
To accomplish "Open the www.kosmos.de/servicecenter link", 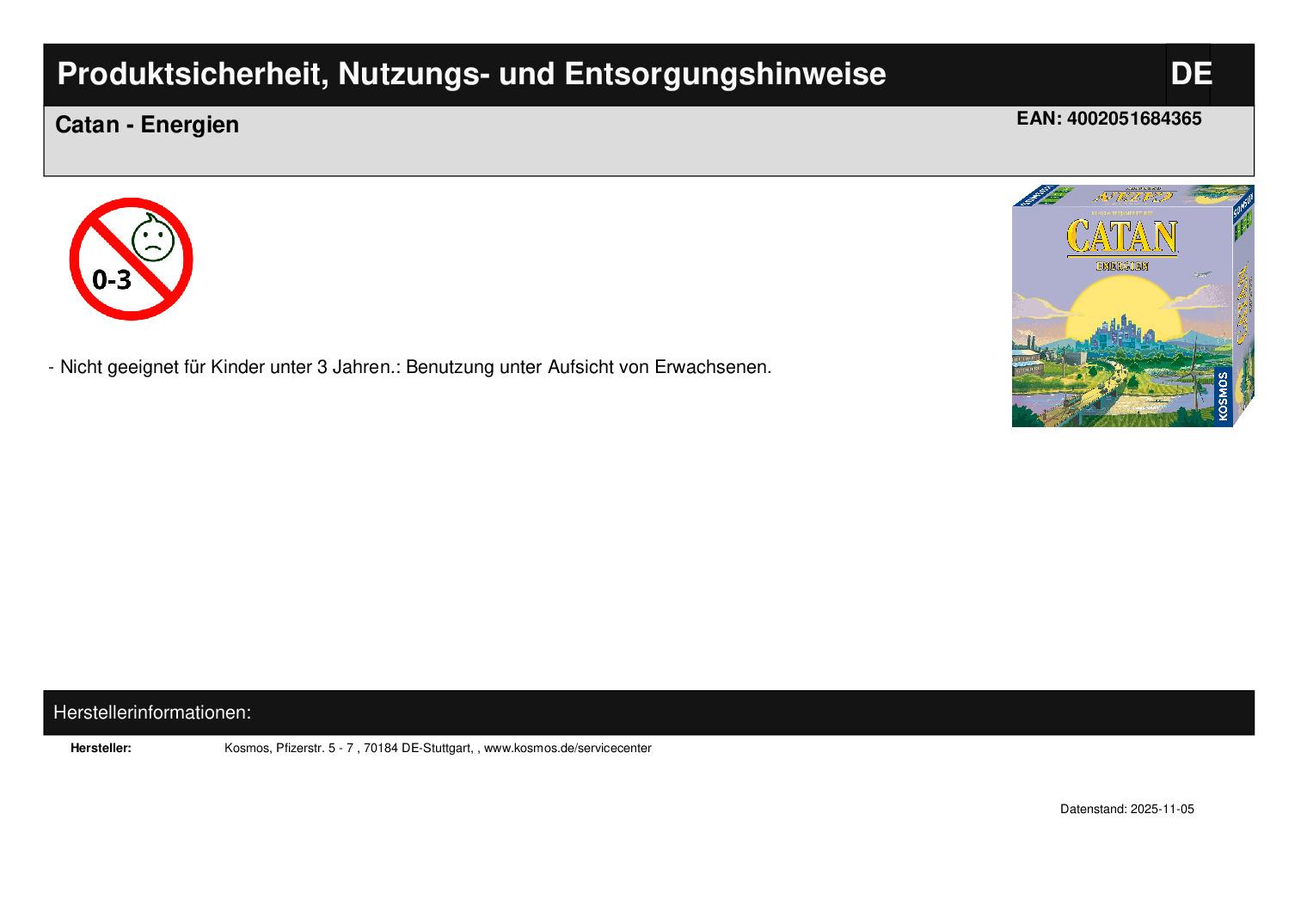I will click(568, 748).
